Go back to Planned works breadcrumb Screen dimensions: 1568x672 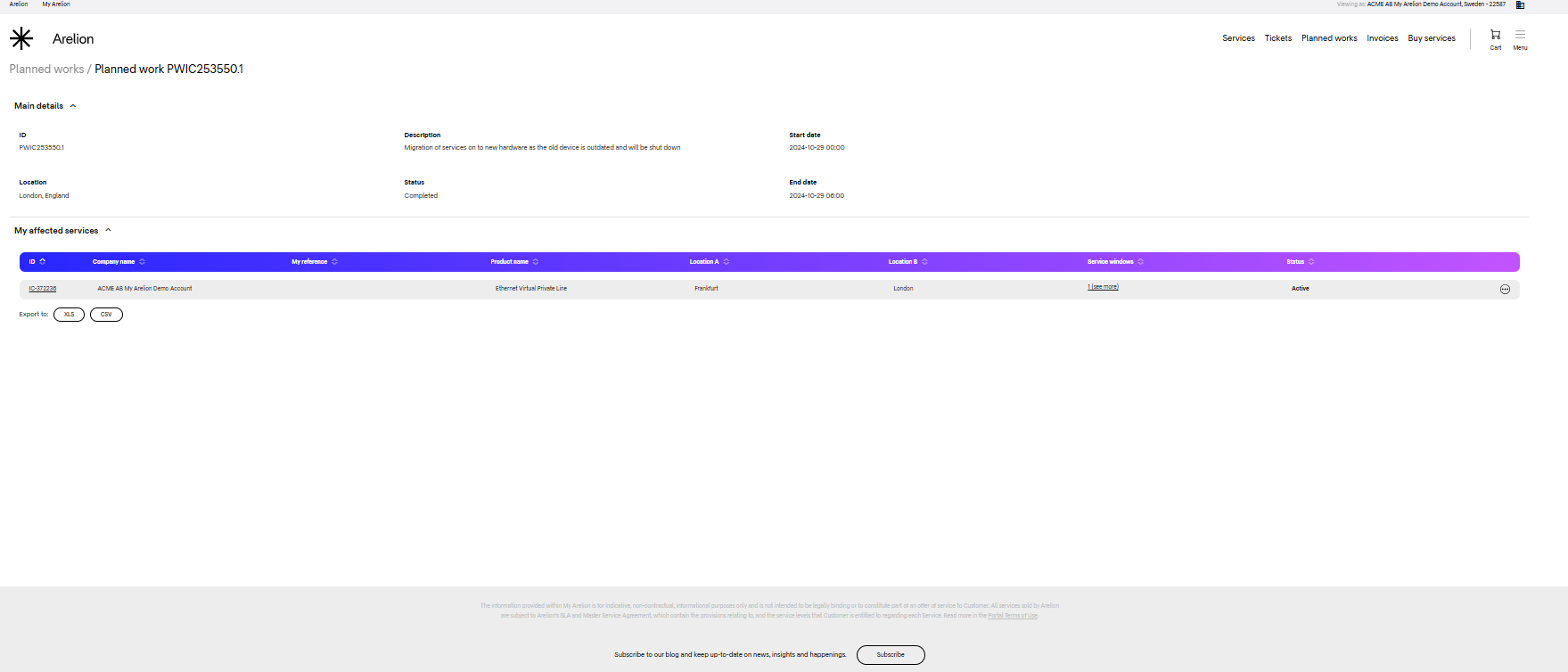point(46,70)
